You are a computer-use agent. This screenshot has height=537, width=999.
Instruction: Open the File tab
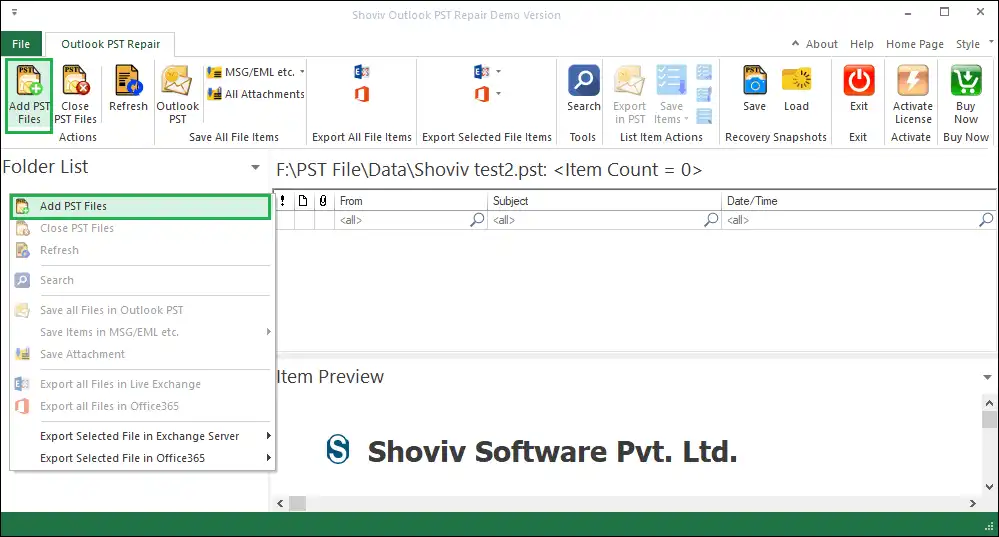pos(21,44)
